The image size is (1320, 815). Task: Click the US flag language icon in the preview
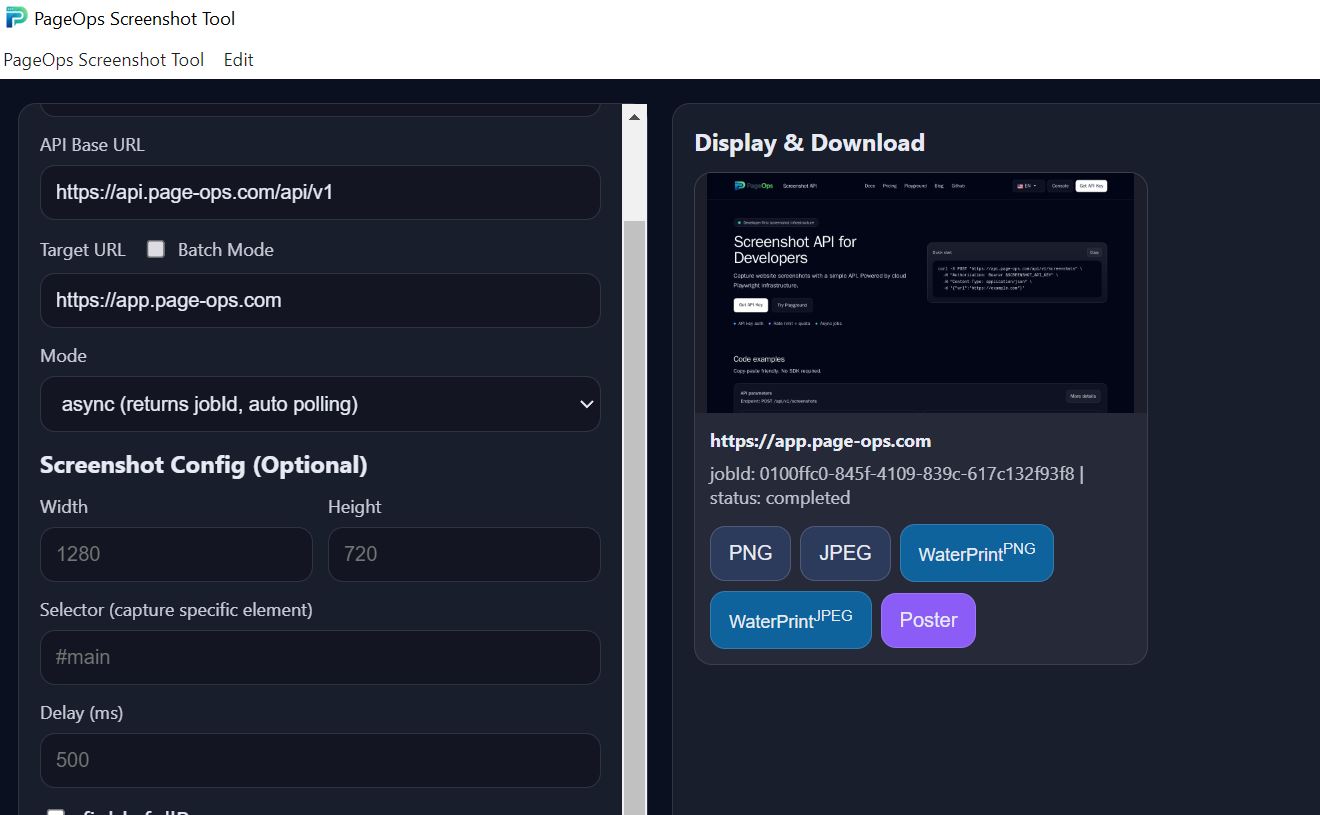click(1019, 186)
